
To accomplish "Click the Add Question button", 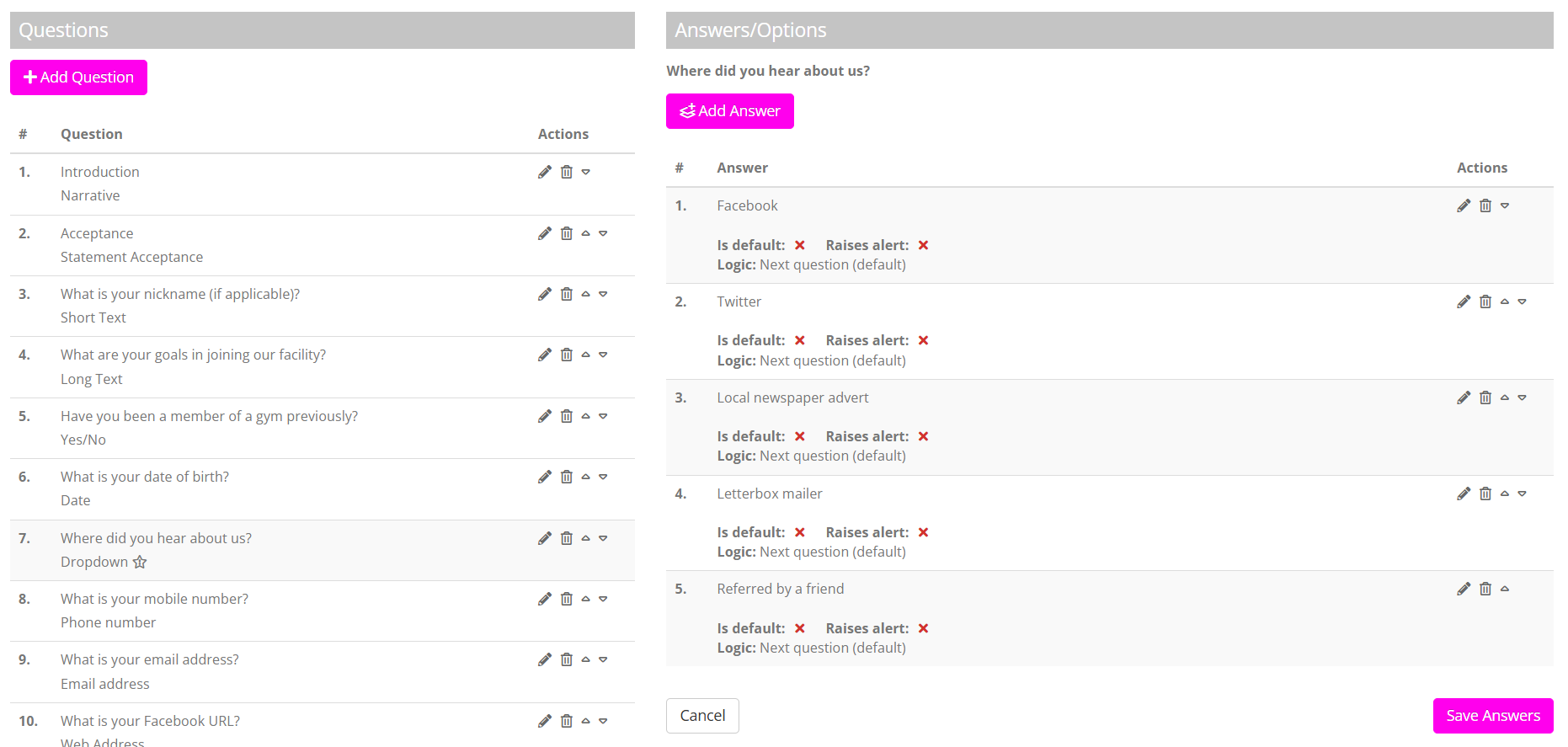I will (78, 77).
